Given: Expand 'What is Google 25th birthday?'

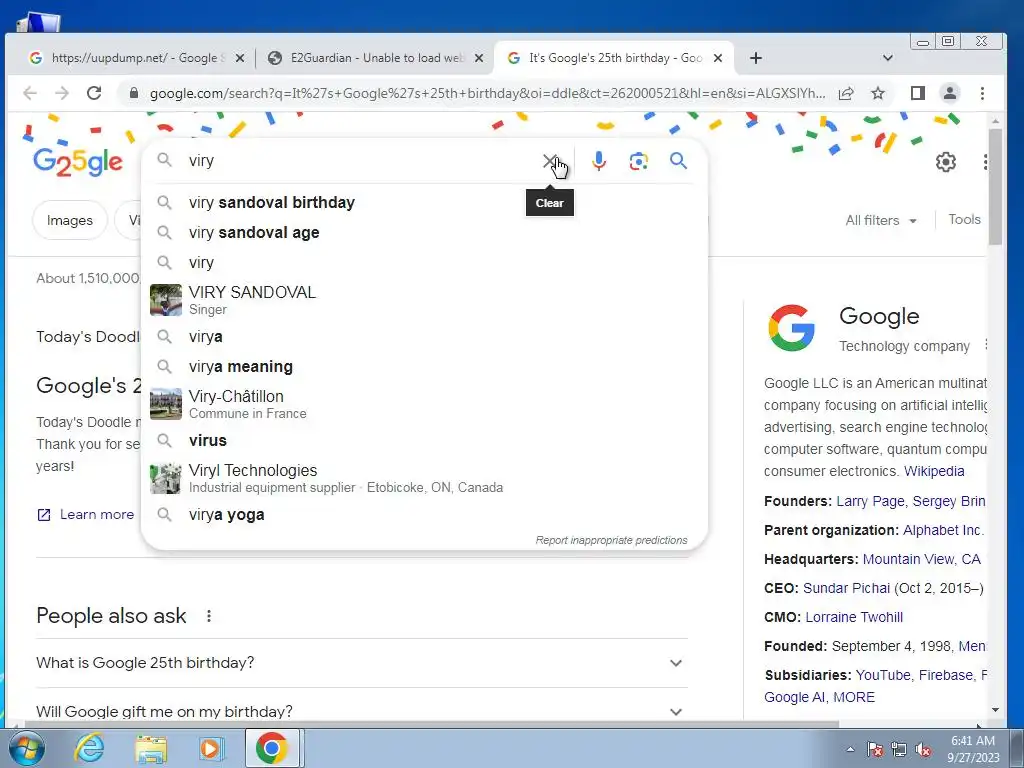Looking at the screenshot, I should click(362, 663).
